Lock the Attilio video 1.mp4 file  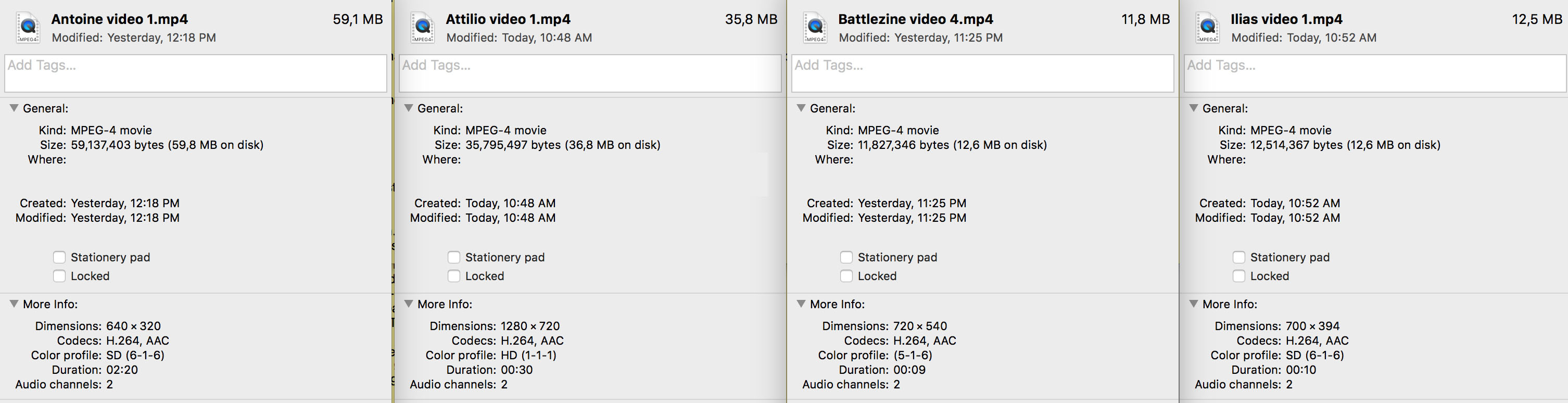coord(453,276)
